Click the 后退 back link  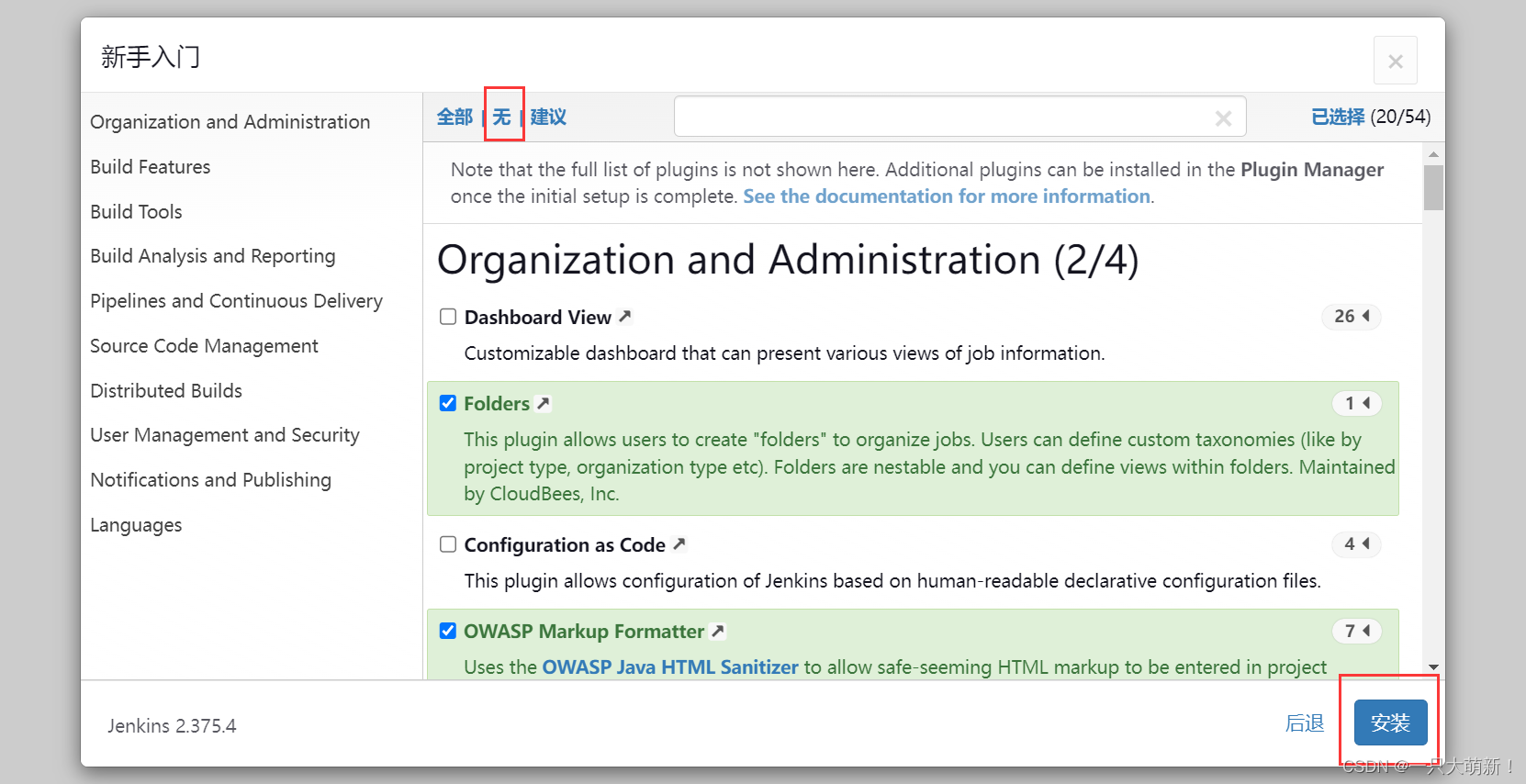[x=1305, y=723]
